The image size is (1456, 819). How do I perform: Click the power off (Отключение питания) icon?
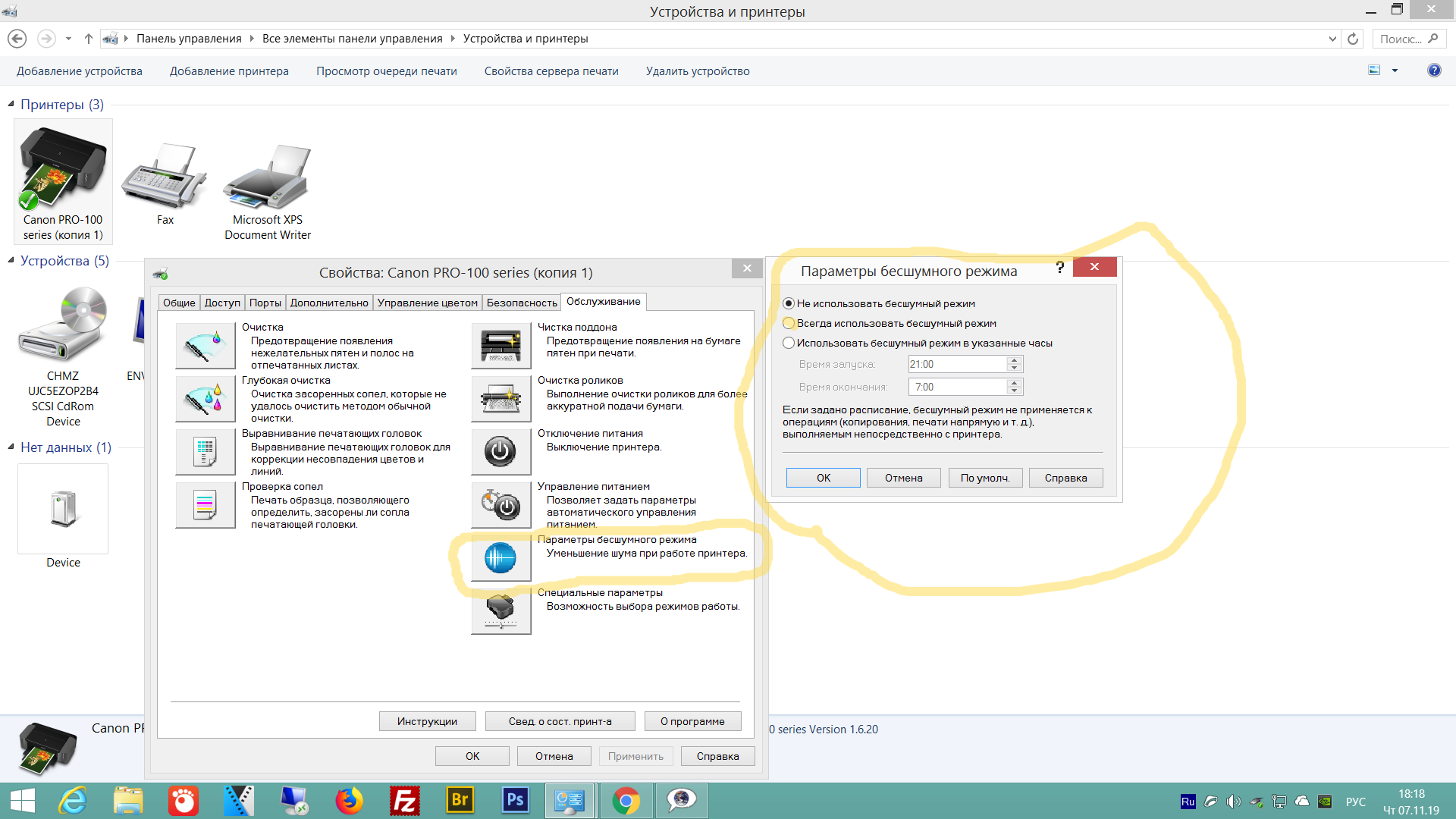(501, 452)
